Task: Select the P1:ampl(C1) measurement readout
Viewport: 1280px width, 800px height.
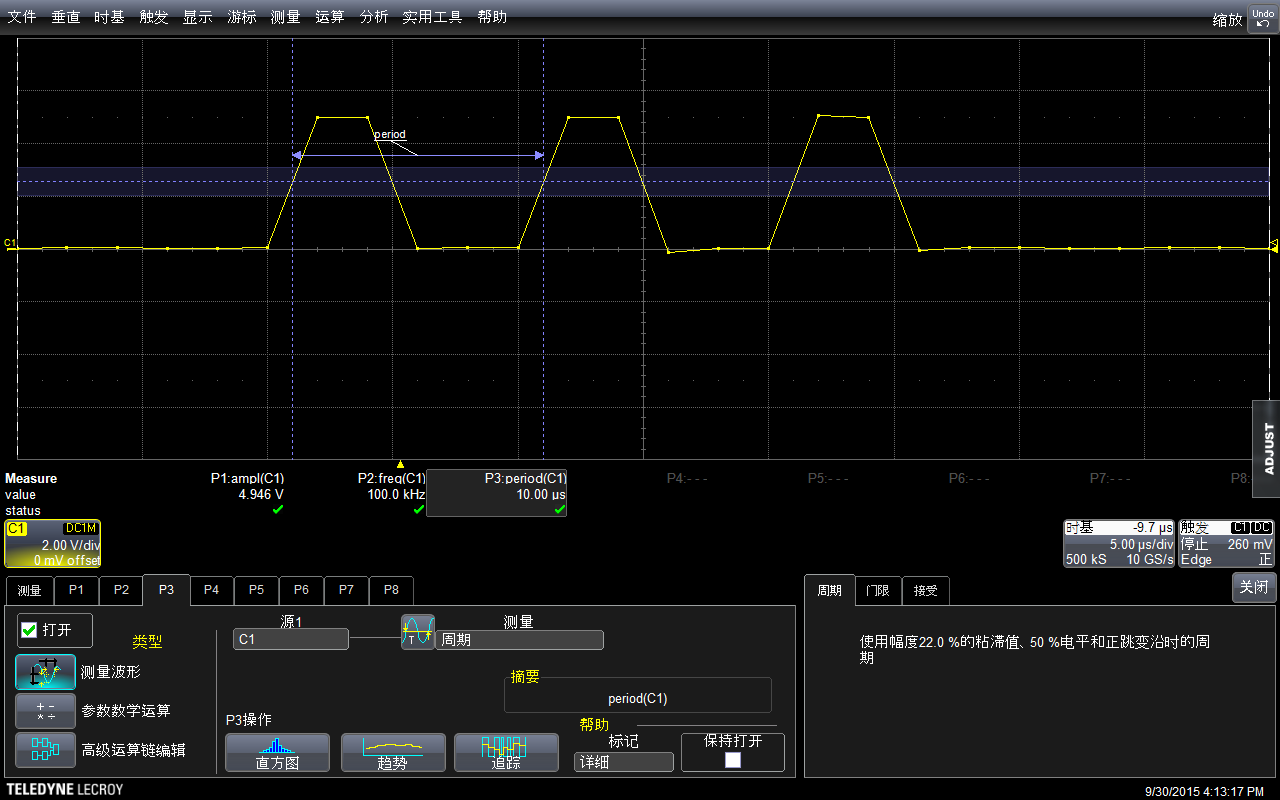Action: 247,494
